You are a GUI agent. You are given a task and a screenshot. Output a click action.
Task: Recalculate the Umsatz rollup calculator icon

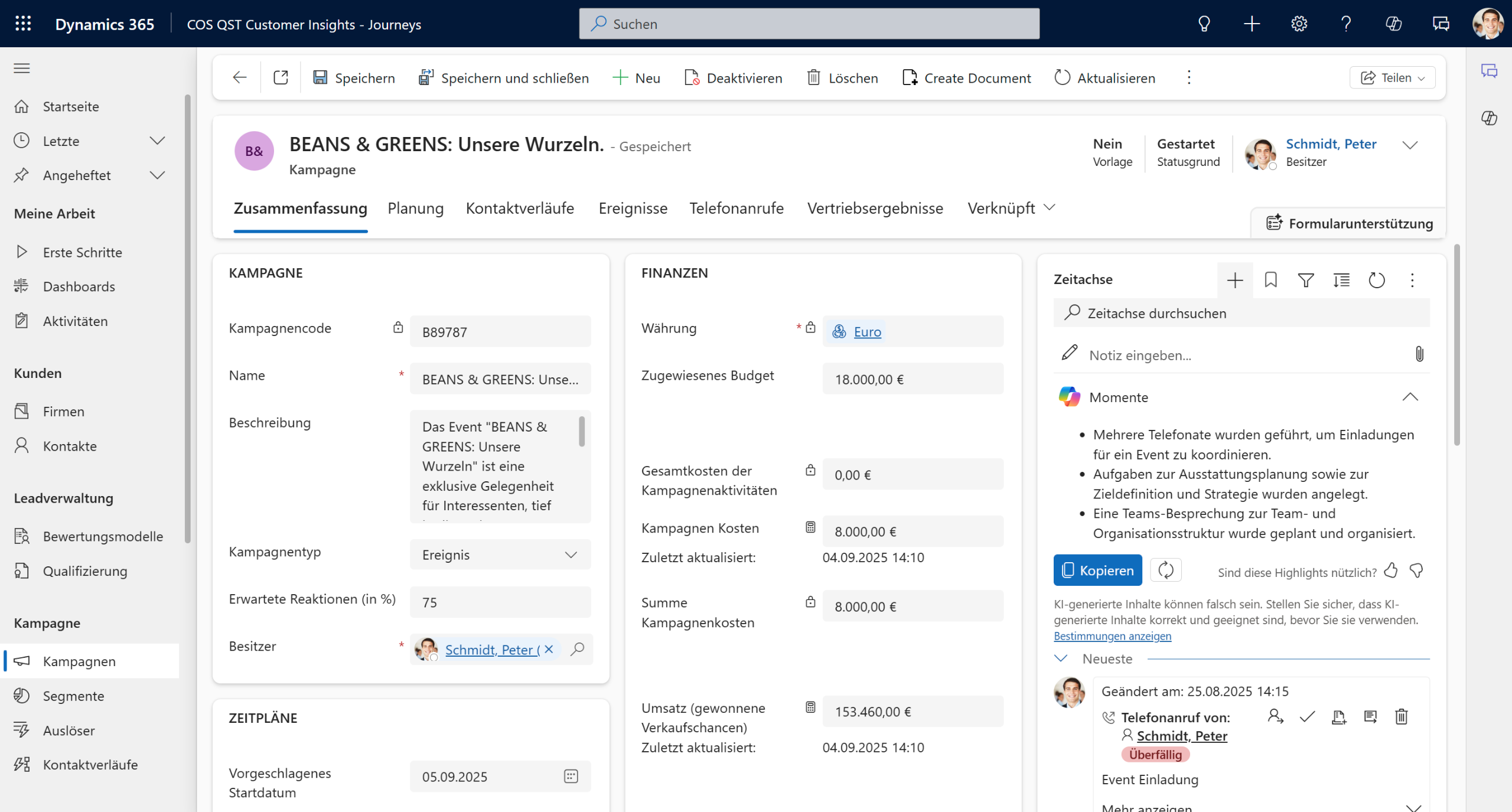coord(810,707)
